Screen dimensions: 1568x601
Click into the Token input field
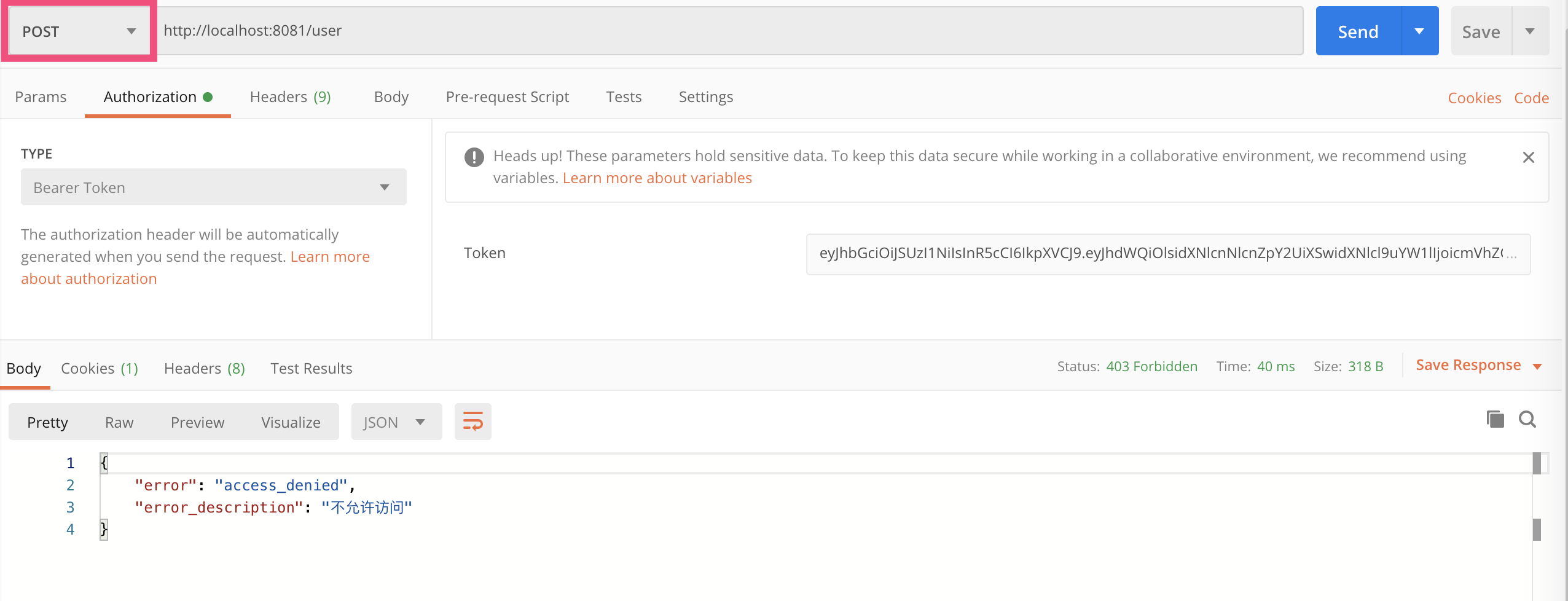(1167, 254)
